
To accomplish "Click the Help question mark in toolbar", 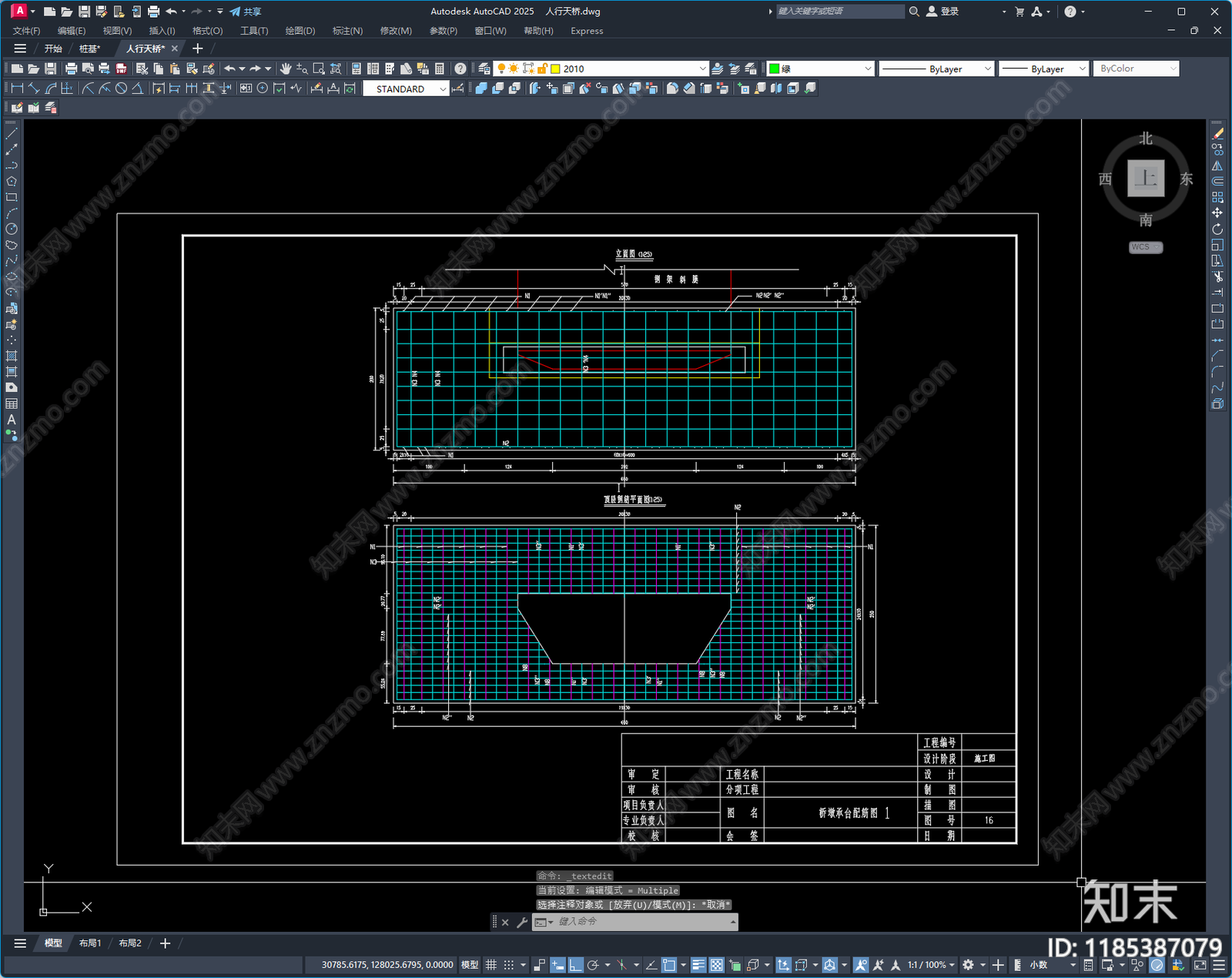I will point(460,69).
